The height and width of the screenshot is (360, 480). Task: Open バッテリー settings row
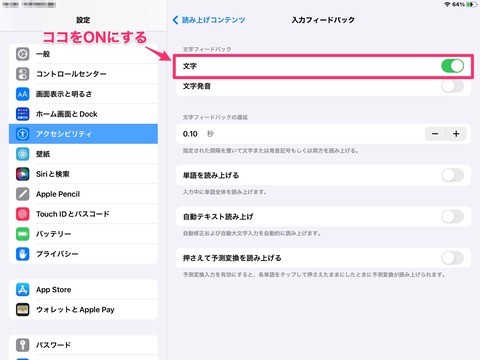pos(83,234)
